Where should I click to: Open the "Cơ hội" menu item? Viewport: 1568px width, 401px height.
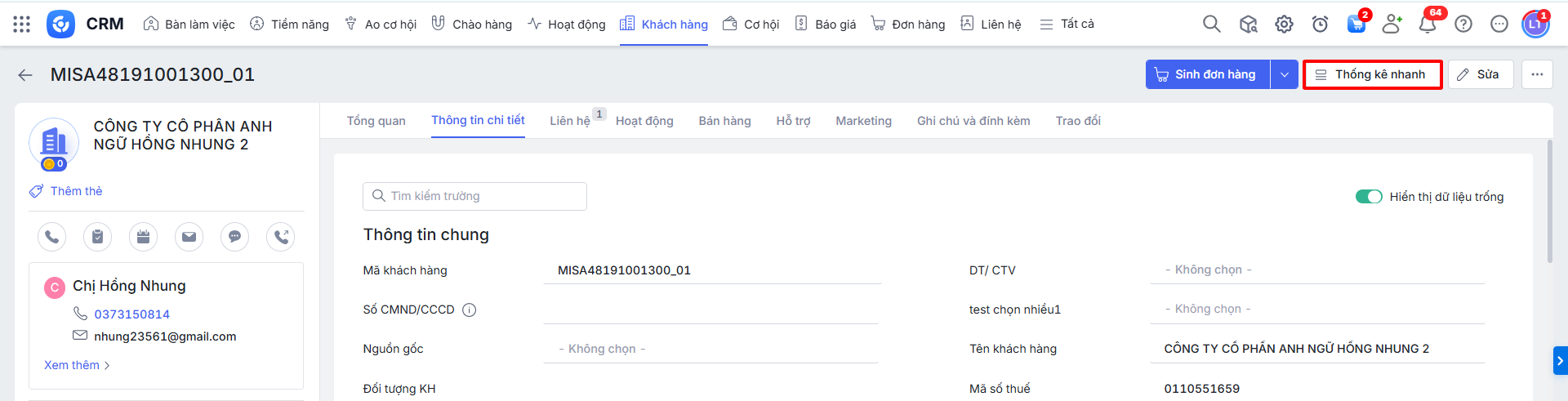(751, 25)
